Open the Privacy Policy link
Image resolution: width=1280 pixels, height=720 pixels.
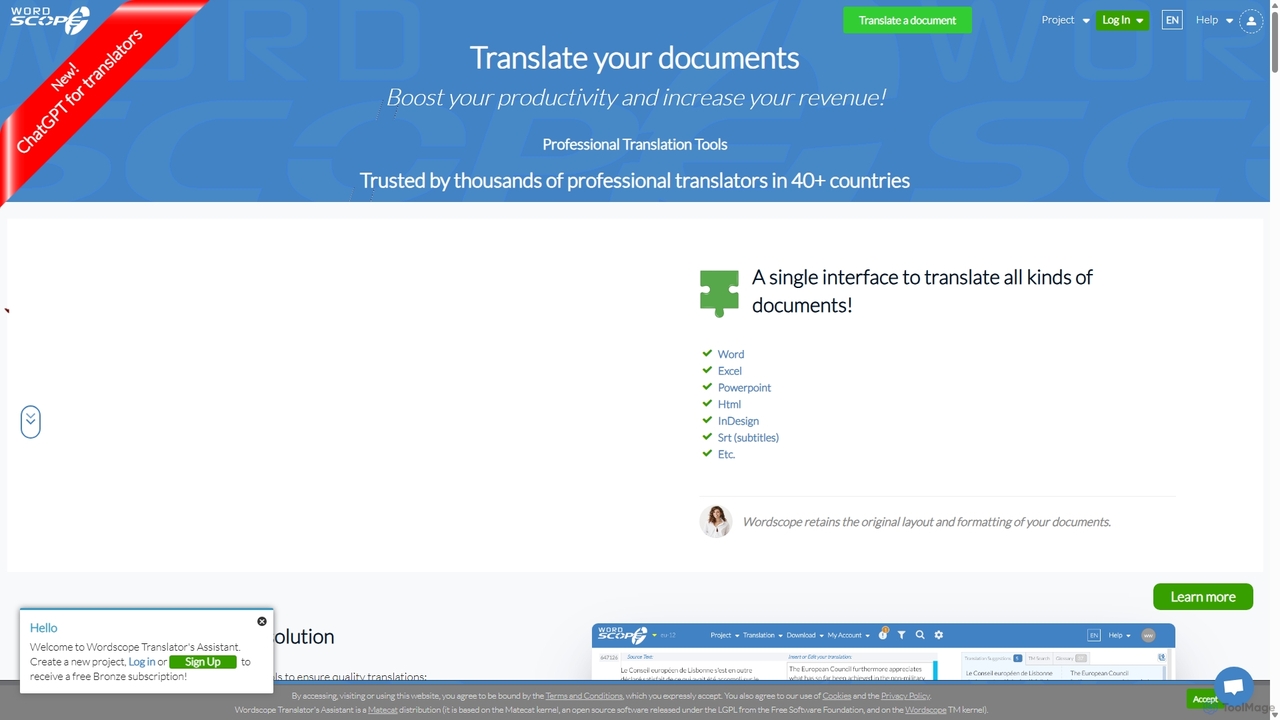905,696
